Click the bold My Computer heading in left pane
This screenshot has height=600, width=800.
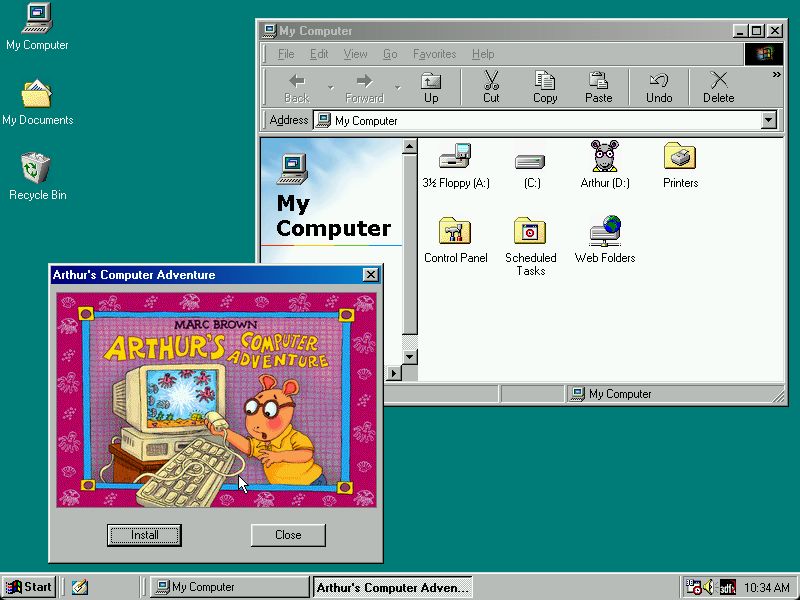(x=334, y=216)
